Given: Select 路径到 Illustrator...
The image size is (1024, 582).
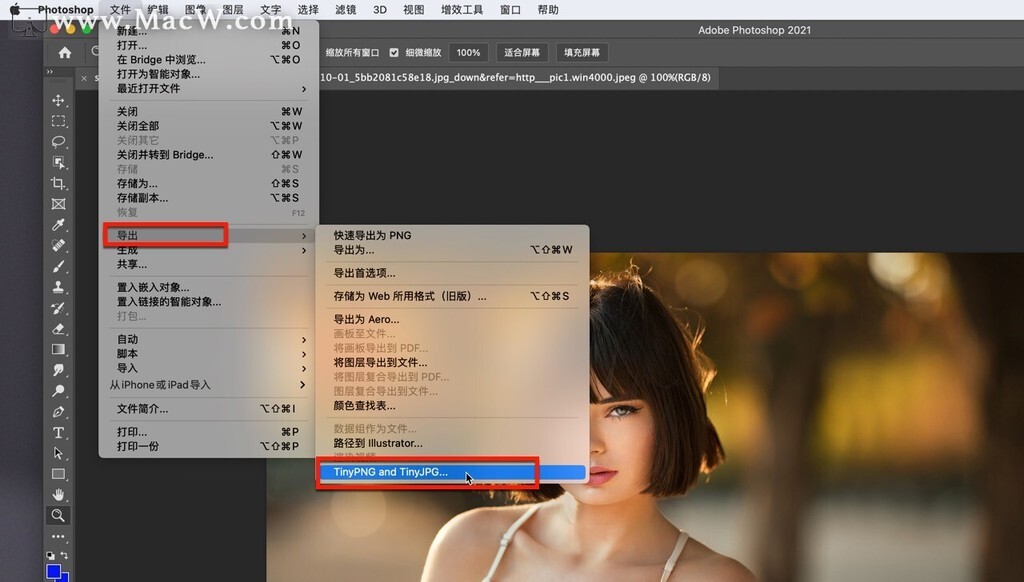Looking at the screenshot, I should (452, 443).
